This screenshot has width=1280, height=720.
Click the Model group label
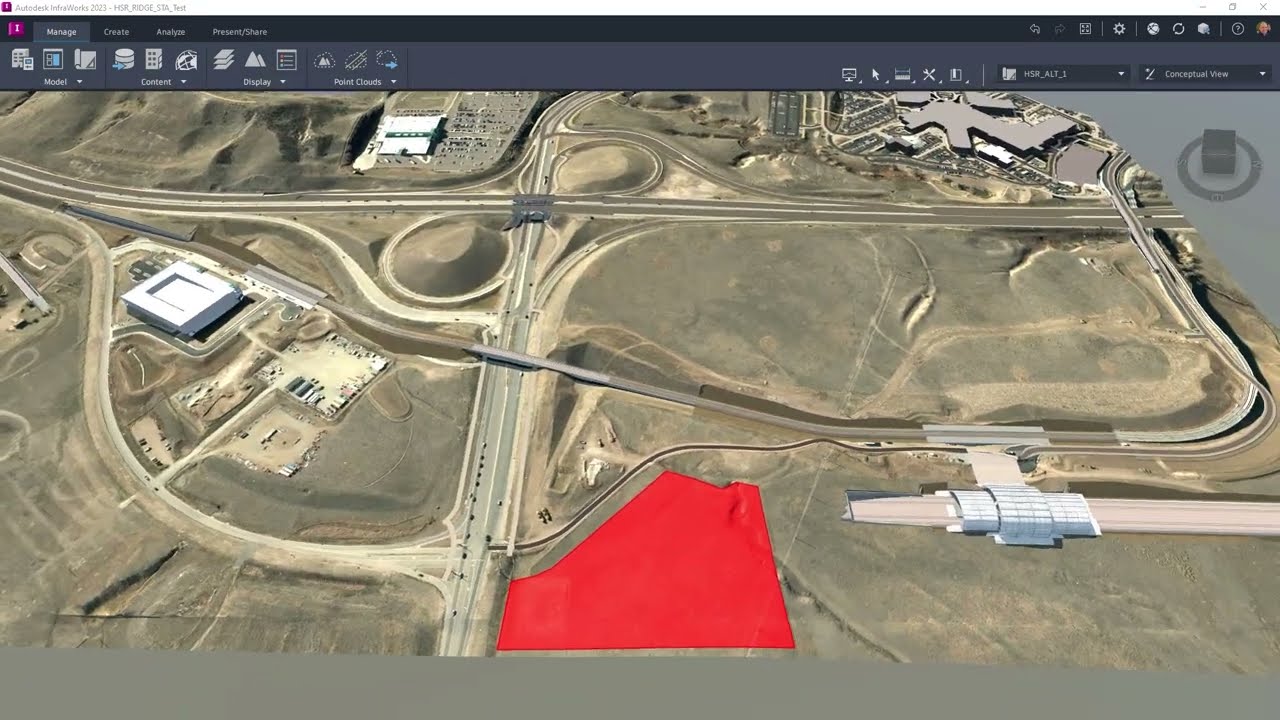tap(56, 82)
